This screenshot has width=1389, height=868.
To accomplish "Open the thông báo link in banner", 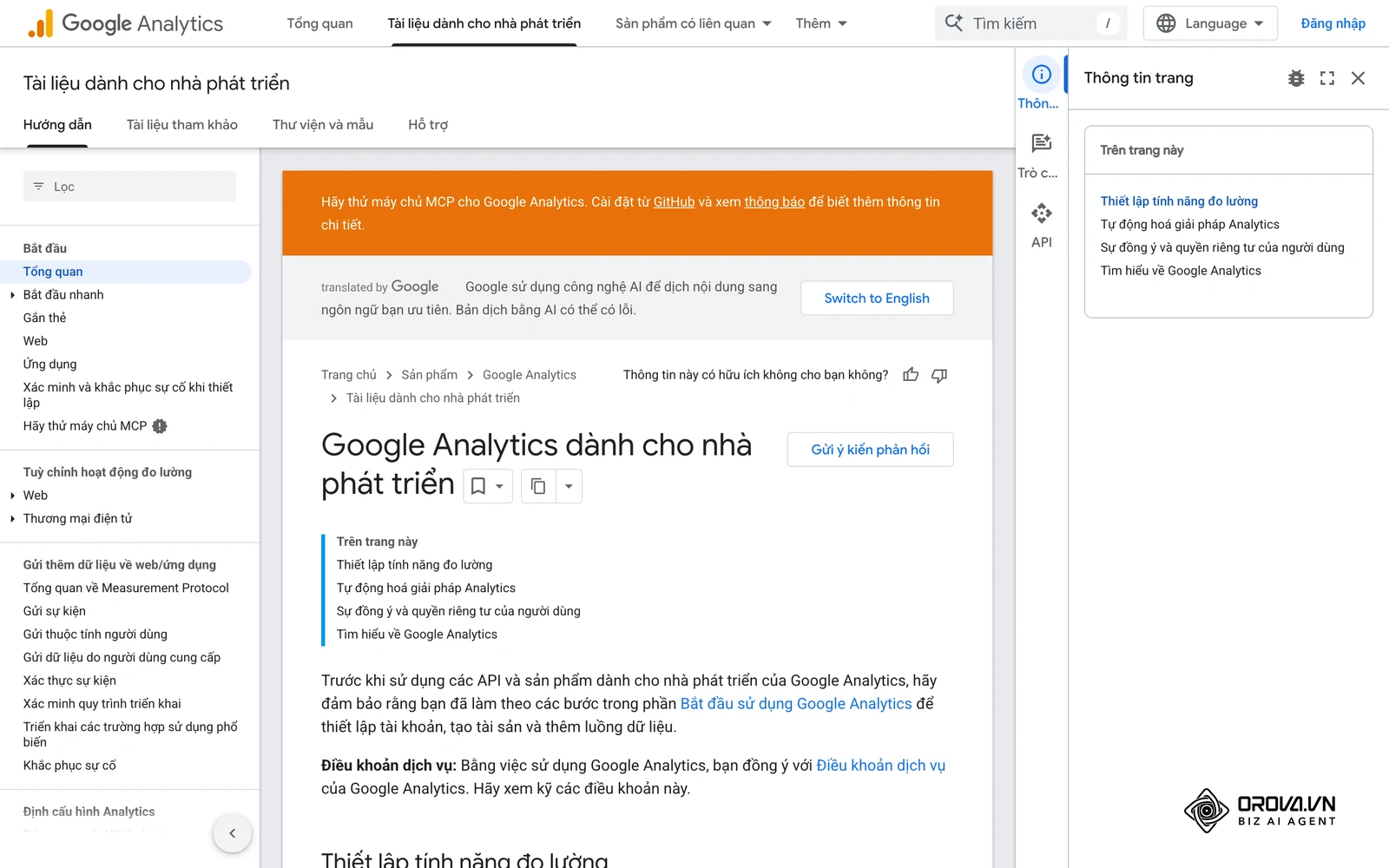I will [x=774, y=202].
